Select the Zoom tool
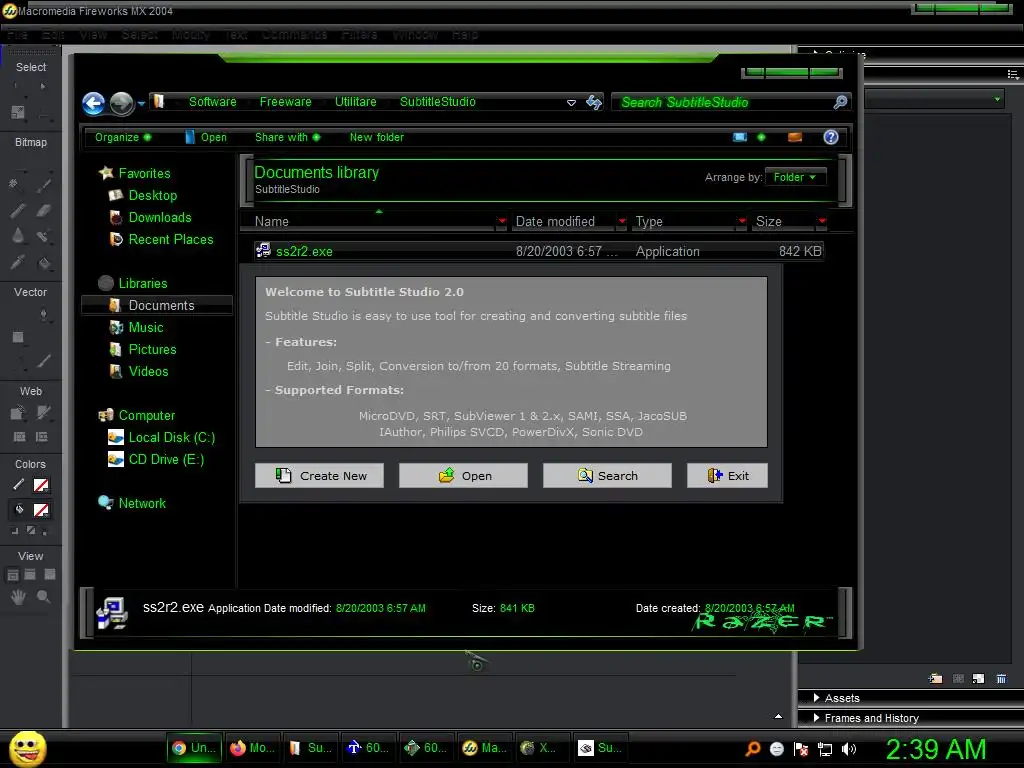 click(x=44, y=596)
